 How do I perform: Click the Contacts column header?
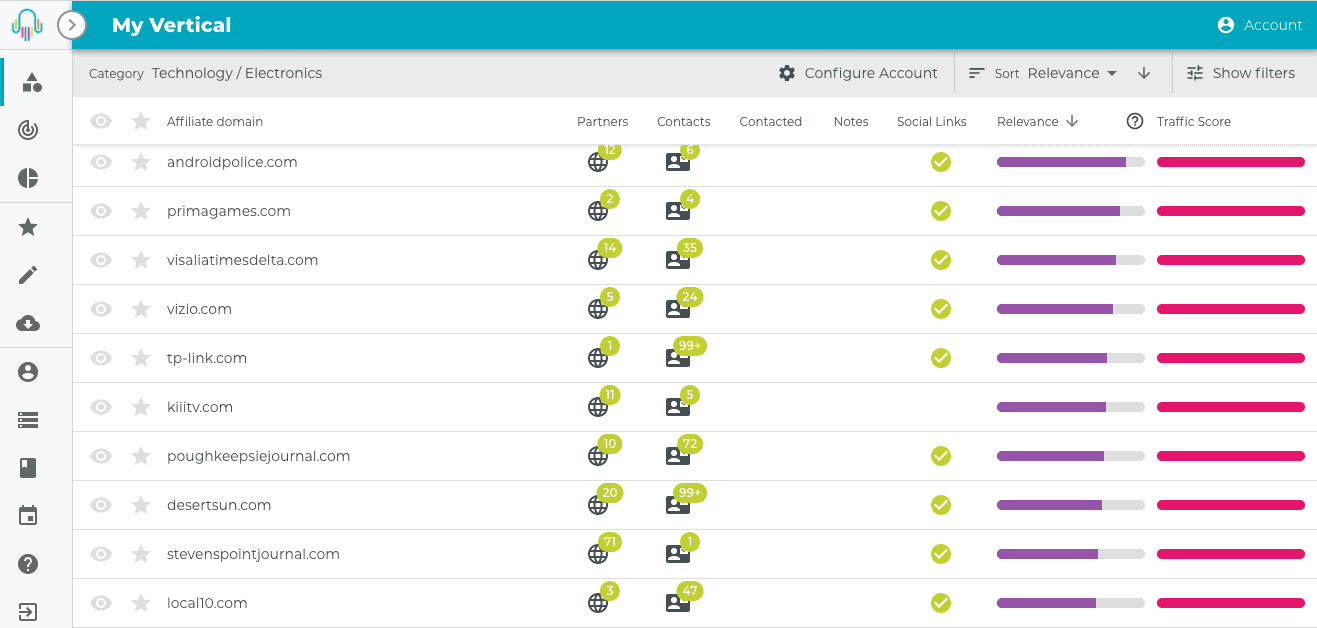(x=684, y=121)
